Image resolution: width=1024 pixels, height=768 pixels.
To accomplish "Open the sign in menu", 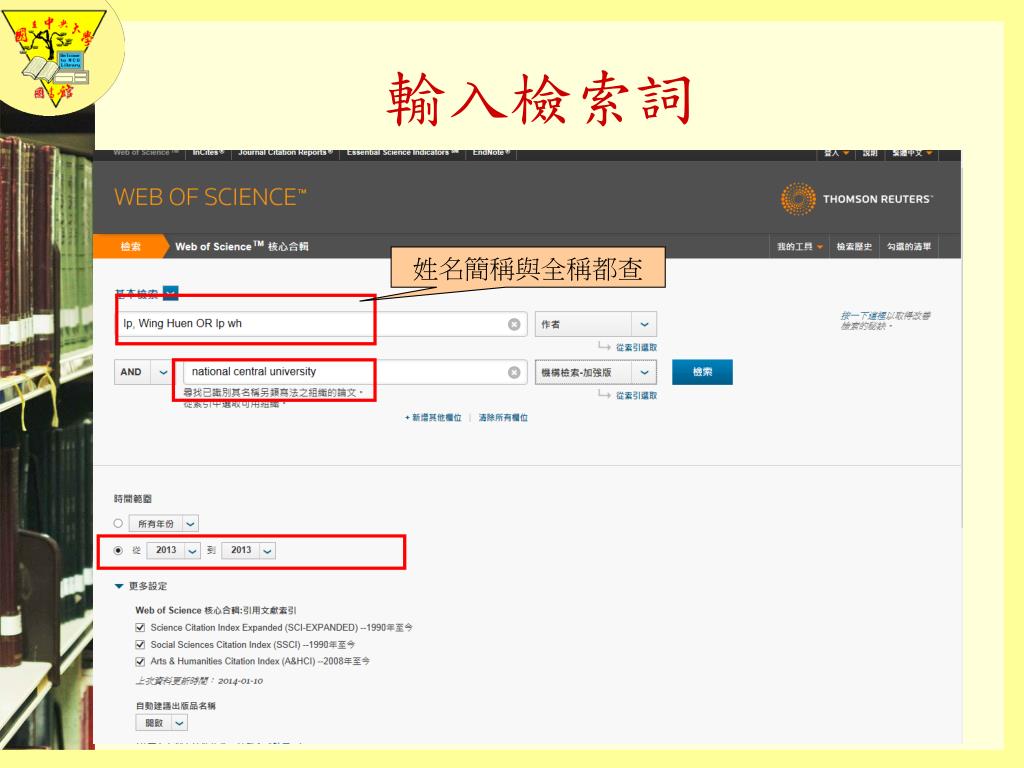I will pos(836,153).
